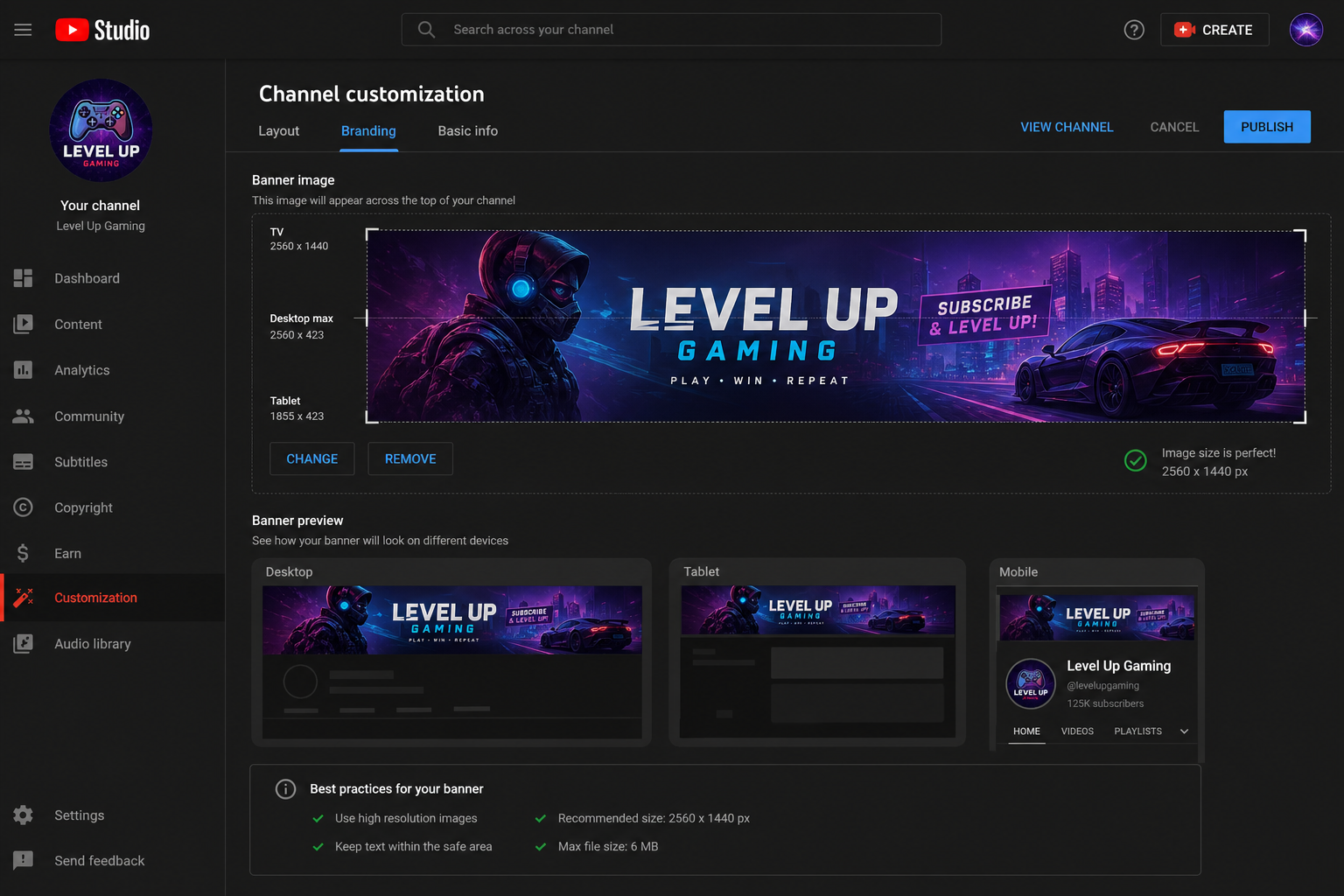Click checkmark beside Max file size
This screenshot has width=1344, height=896.
tap(541, 846)
